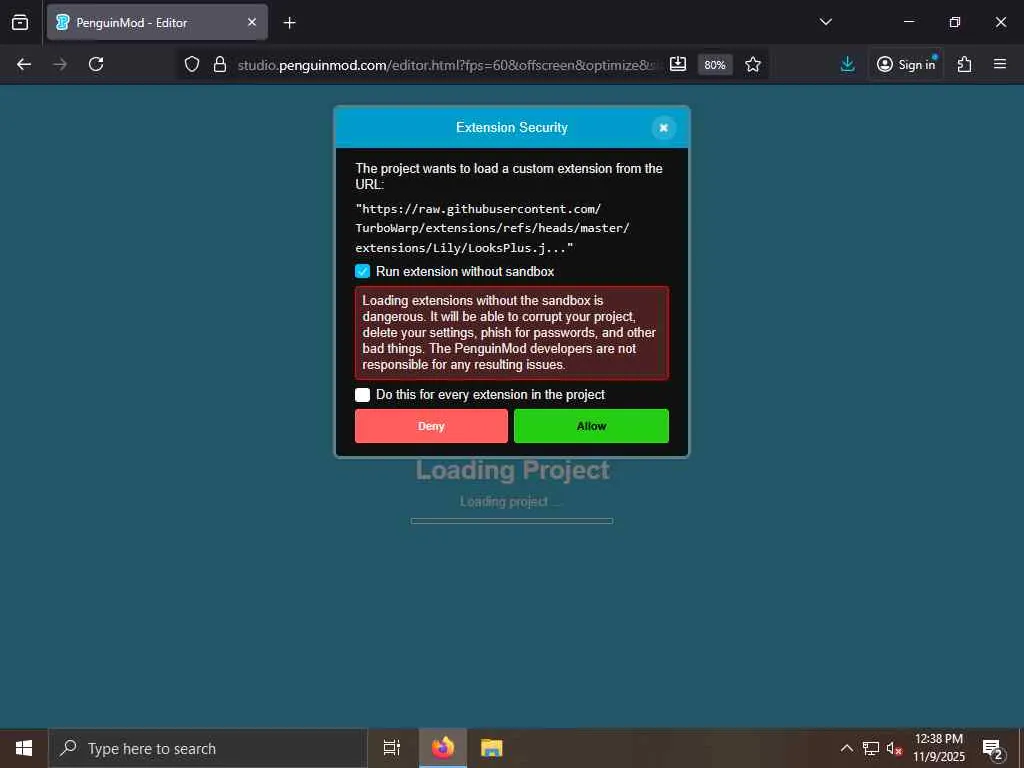
Task: Switch to Firefox in the taskbar
Action: click(443, 748)
